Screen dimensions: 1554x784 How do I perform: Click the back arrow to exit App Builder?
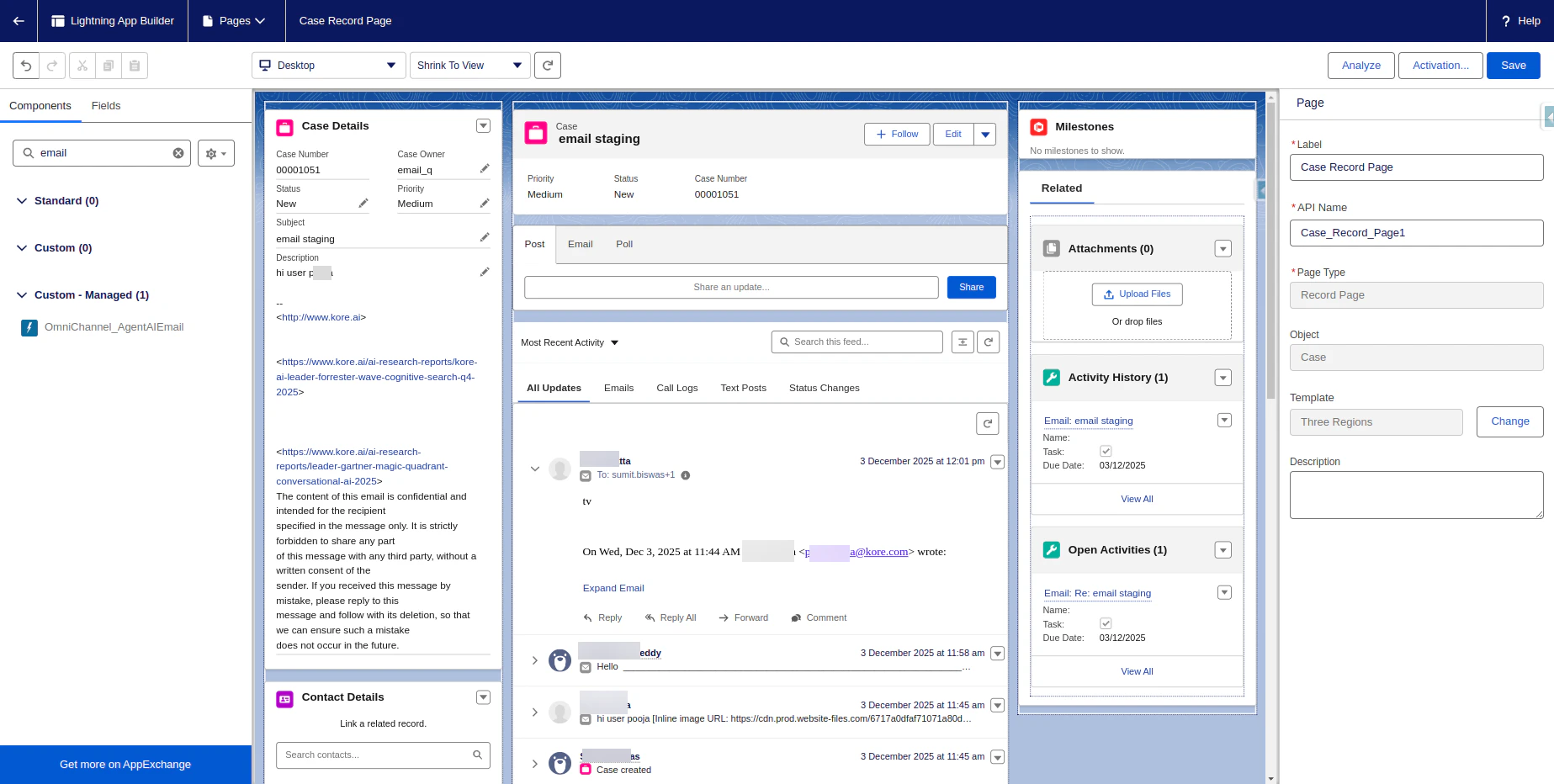click(x=19, y=21)
